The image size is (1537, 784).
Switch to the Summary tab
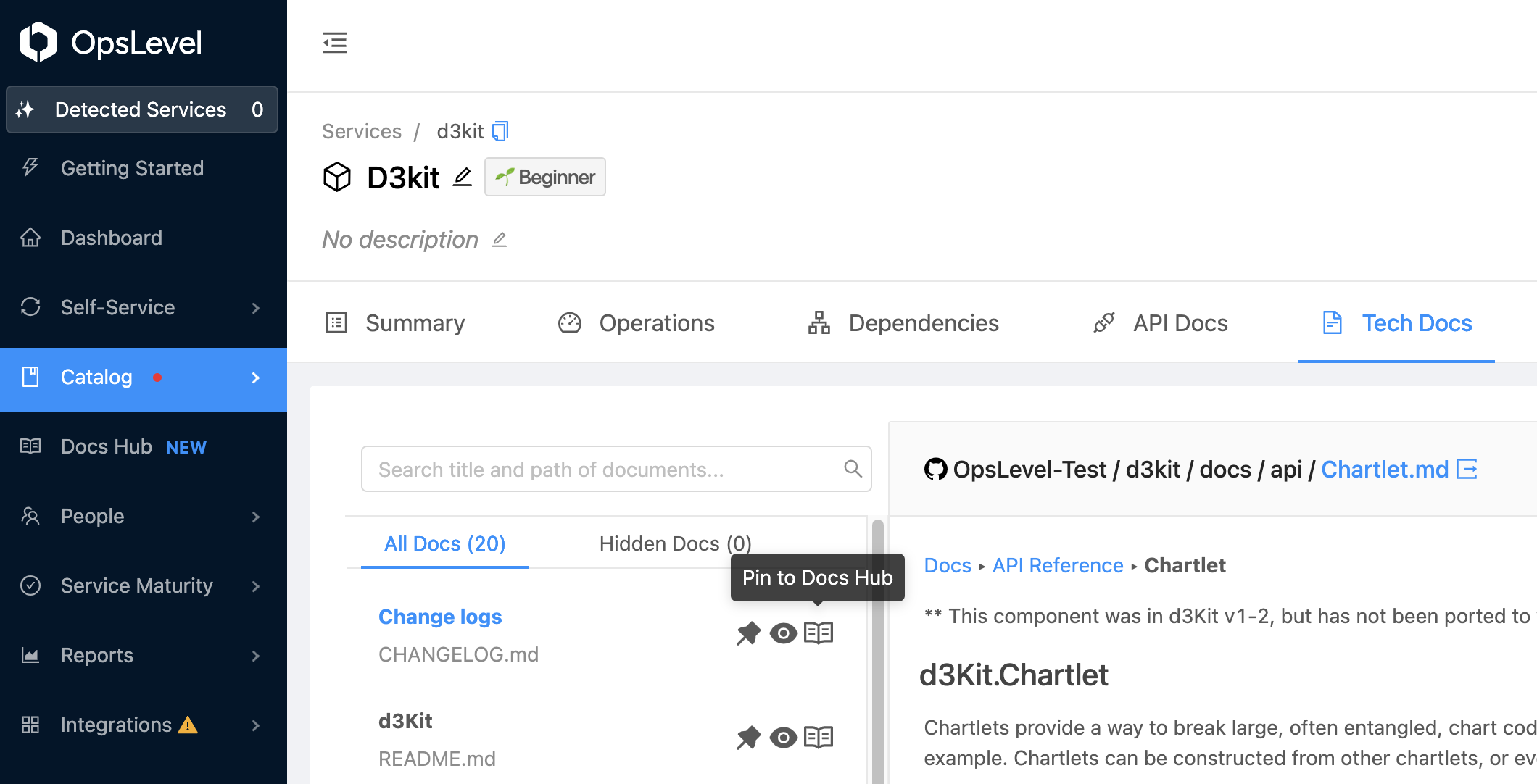tap(396, 322)
